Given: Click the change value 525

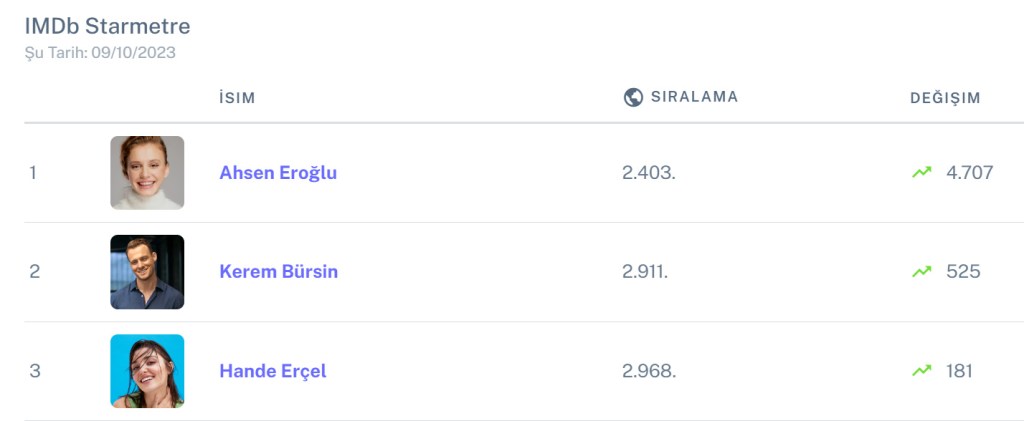Looking at the screenshot, I should (963, 271).
